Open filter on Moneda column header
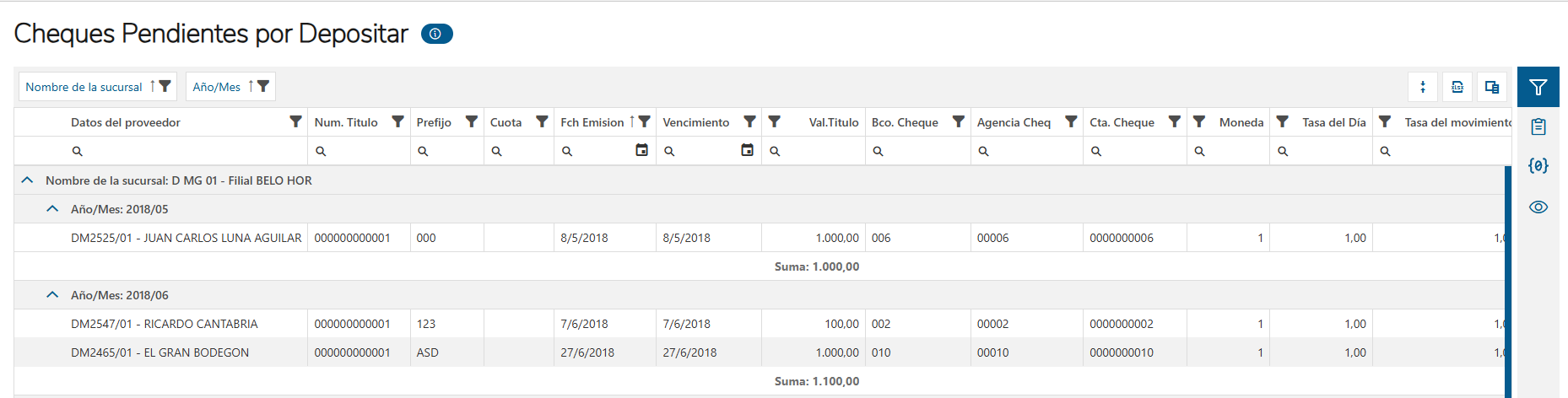 coord(1198,121)
